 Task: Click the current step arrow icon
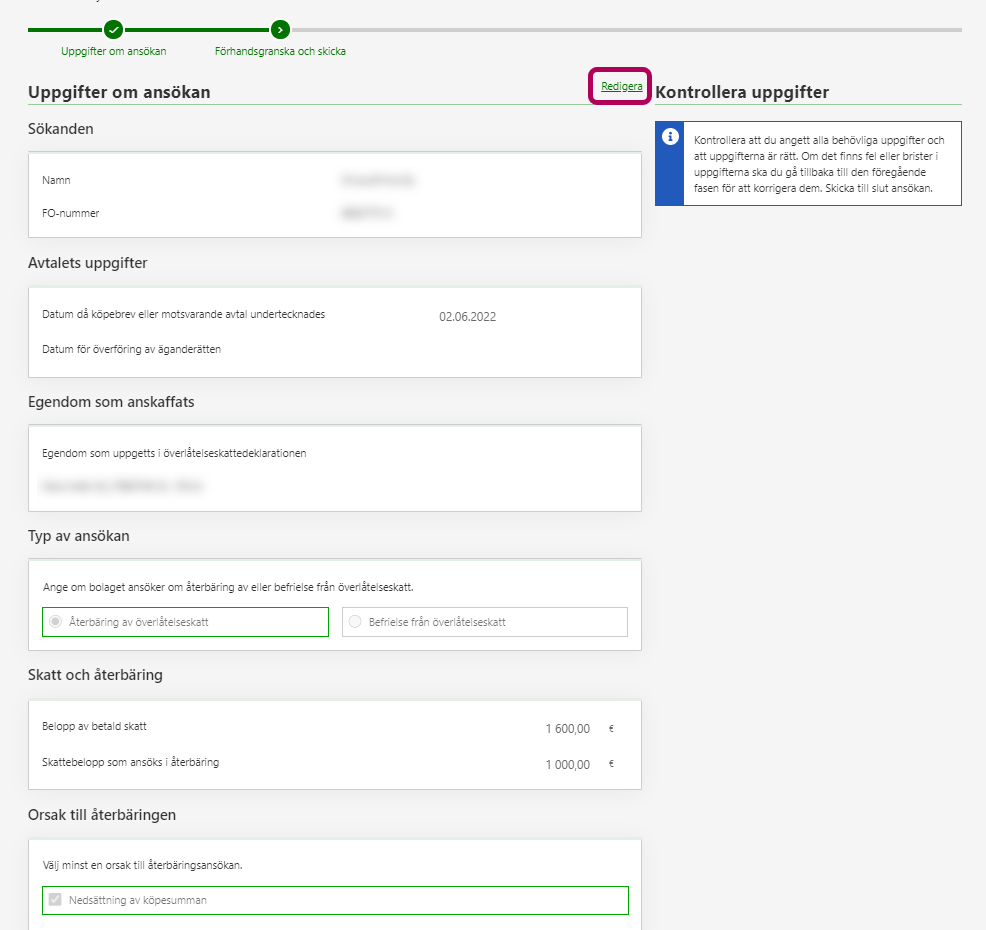[280, 30]
